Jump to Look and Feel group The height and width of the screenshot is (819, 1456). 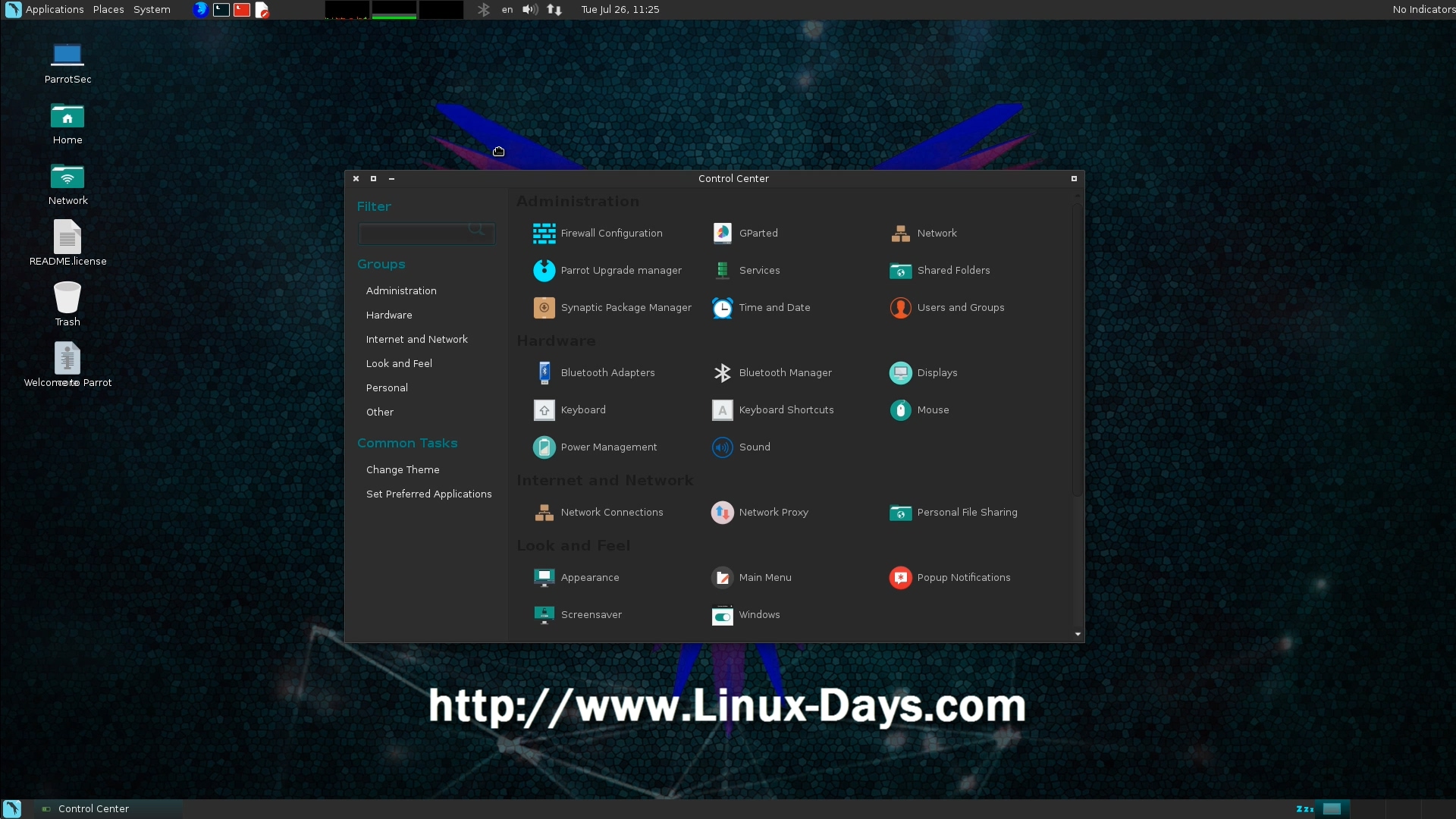coord(399,363)
